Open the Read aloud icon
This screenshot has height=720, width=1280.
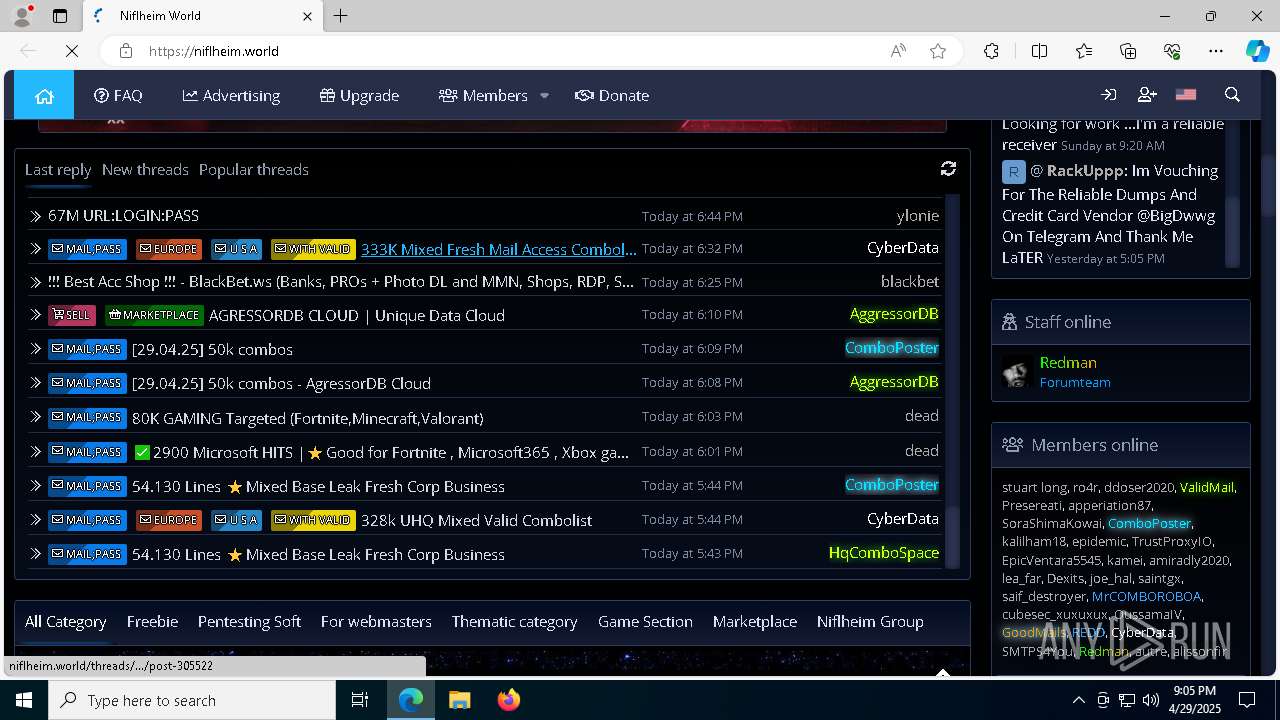pyautogui.click(x=898, y=51)
